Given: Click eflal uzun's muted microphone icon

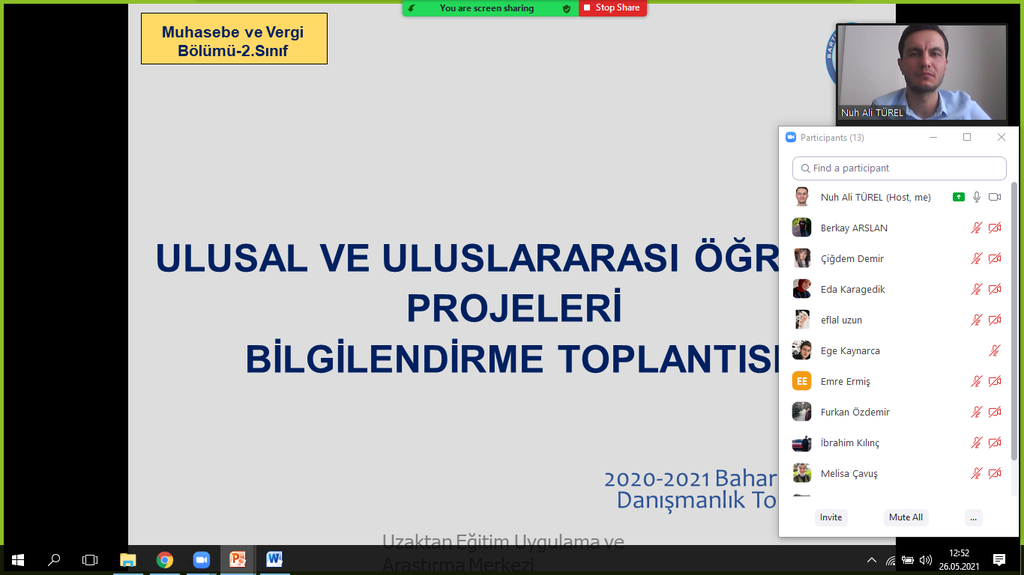Looking at the screenshot, I should click(976, 320).
